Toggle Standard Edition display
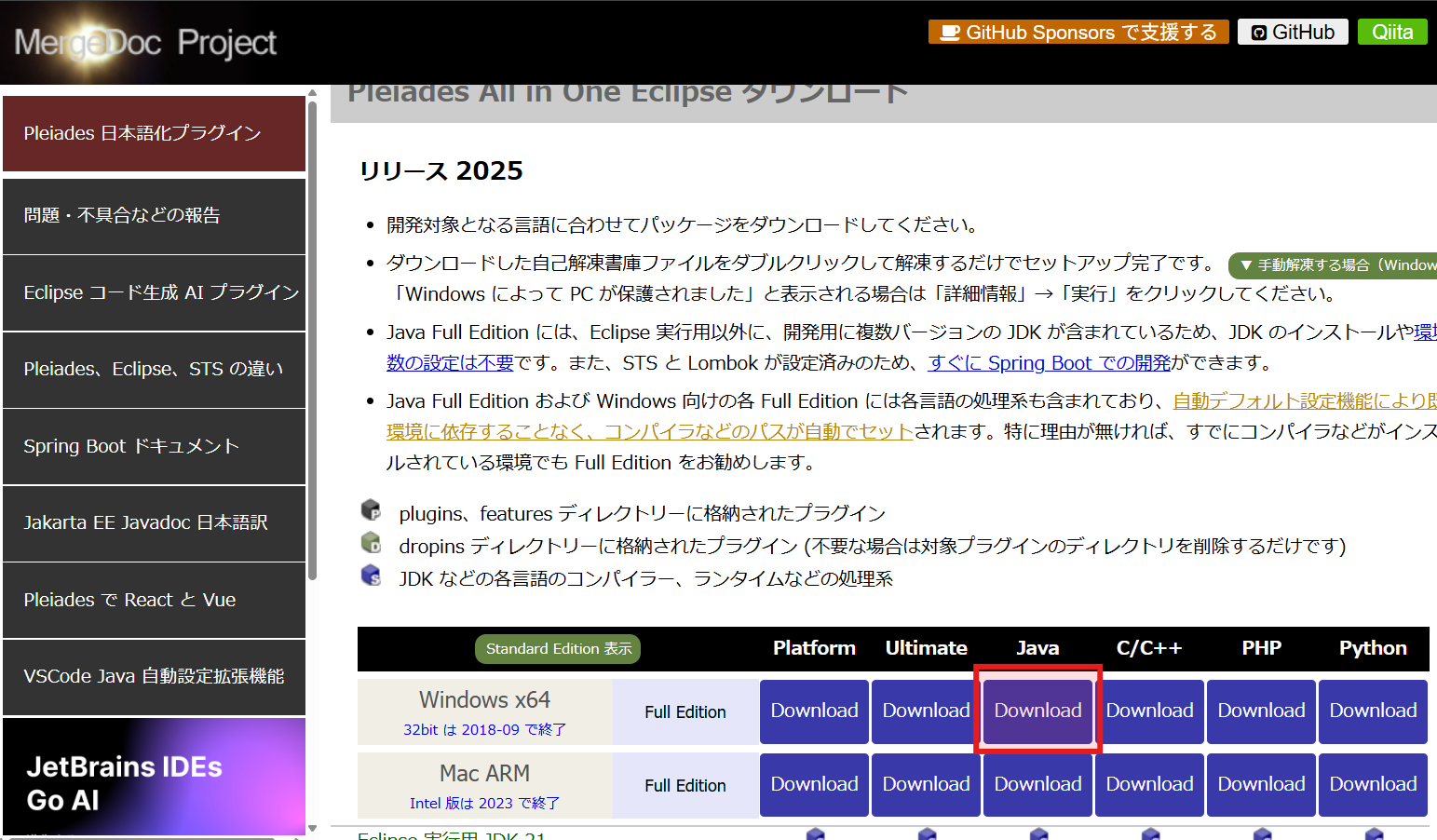Screen dimensions: 1437x840 (x=558, y=649)
